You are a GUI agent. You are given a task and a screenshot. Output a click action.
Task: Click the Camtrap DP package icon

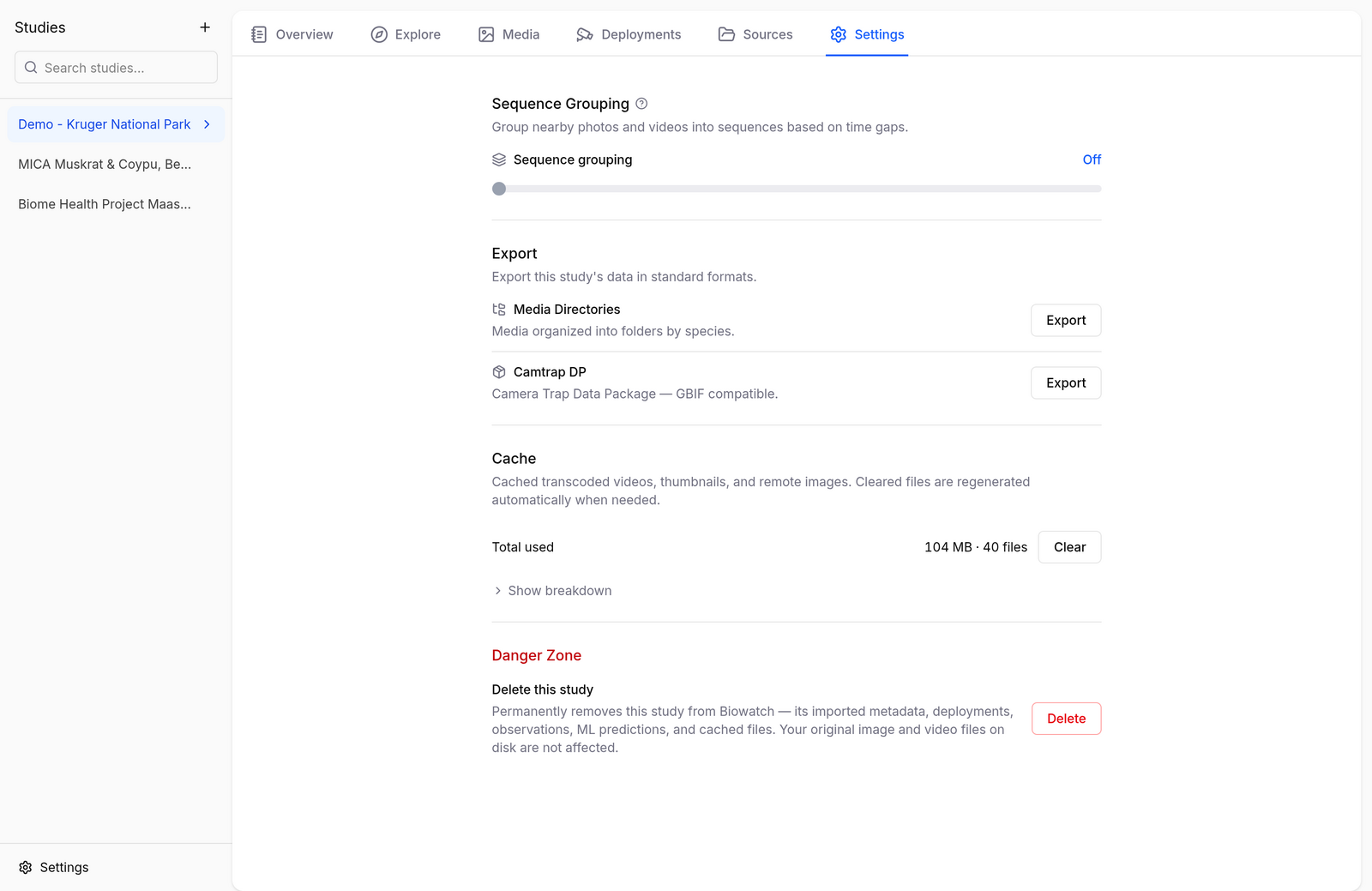coord(499,372)
